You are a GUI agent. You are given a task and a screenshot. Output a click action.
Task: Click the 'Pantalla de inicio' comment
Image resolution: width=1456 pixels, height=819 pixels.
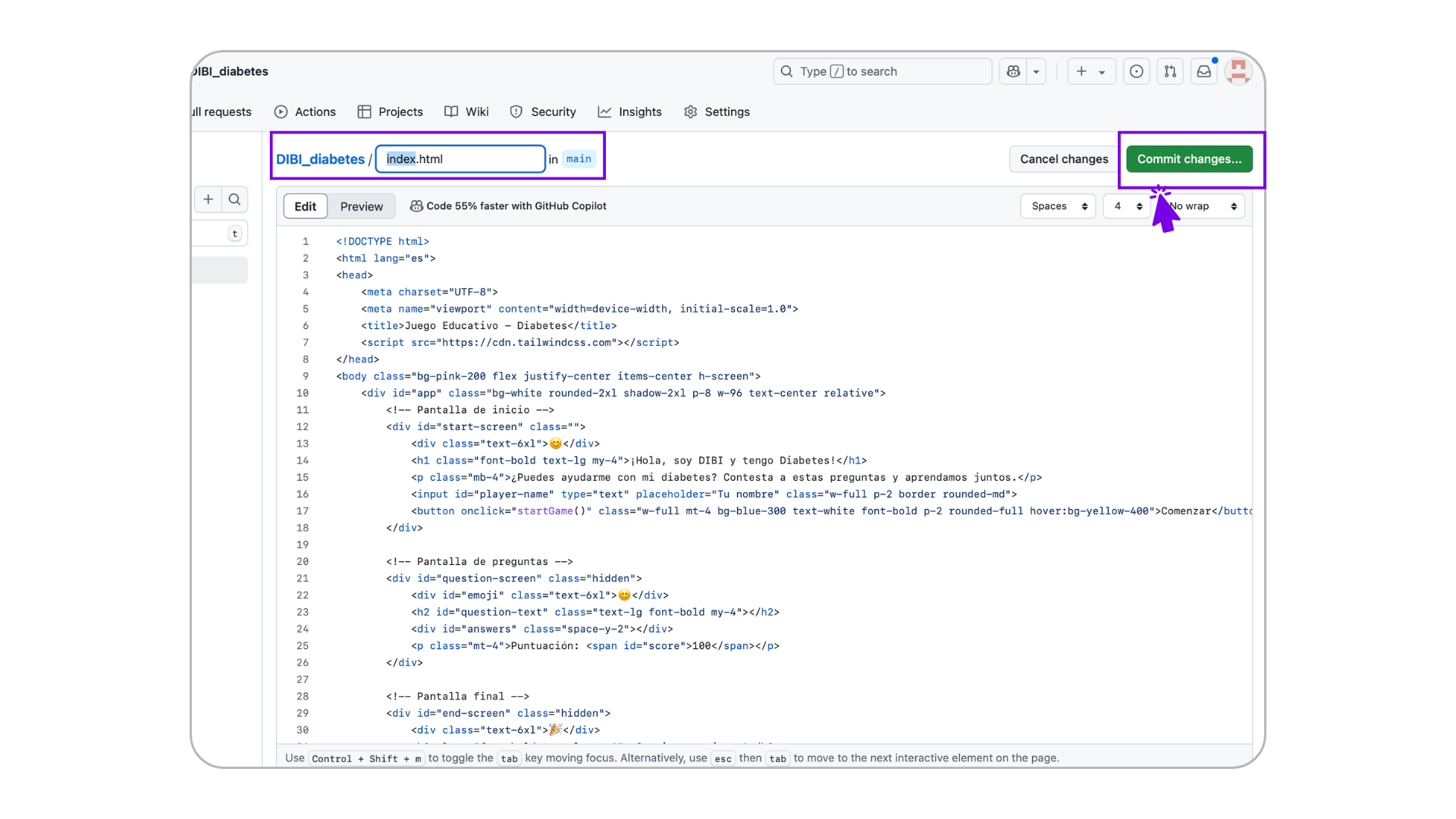click(x=470, y=410)
